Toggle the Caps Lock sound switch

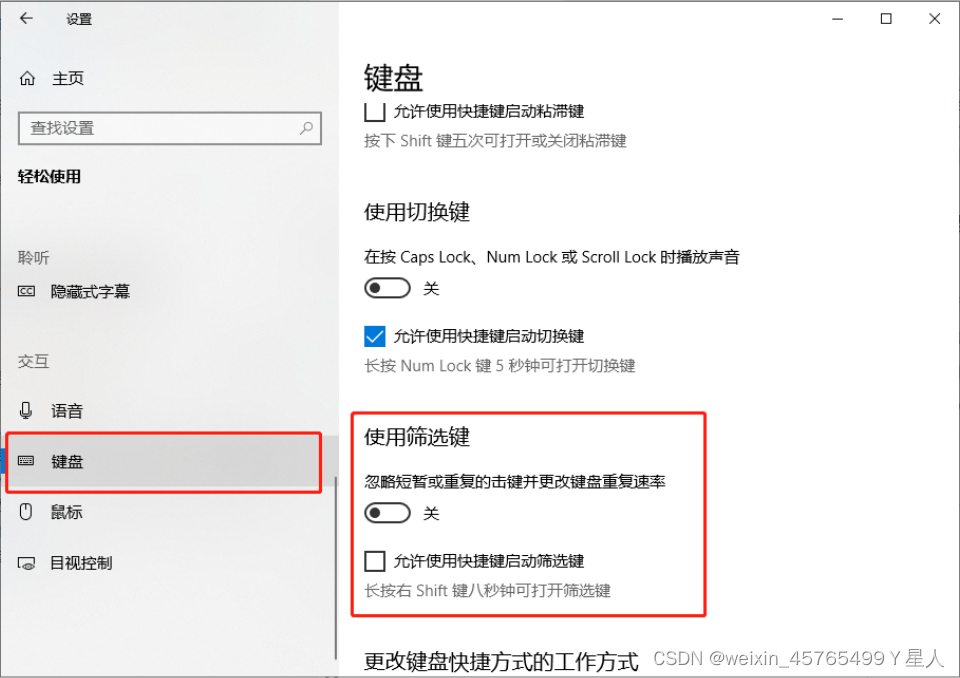(387, 288)
